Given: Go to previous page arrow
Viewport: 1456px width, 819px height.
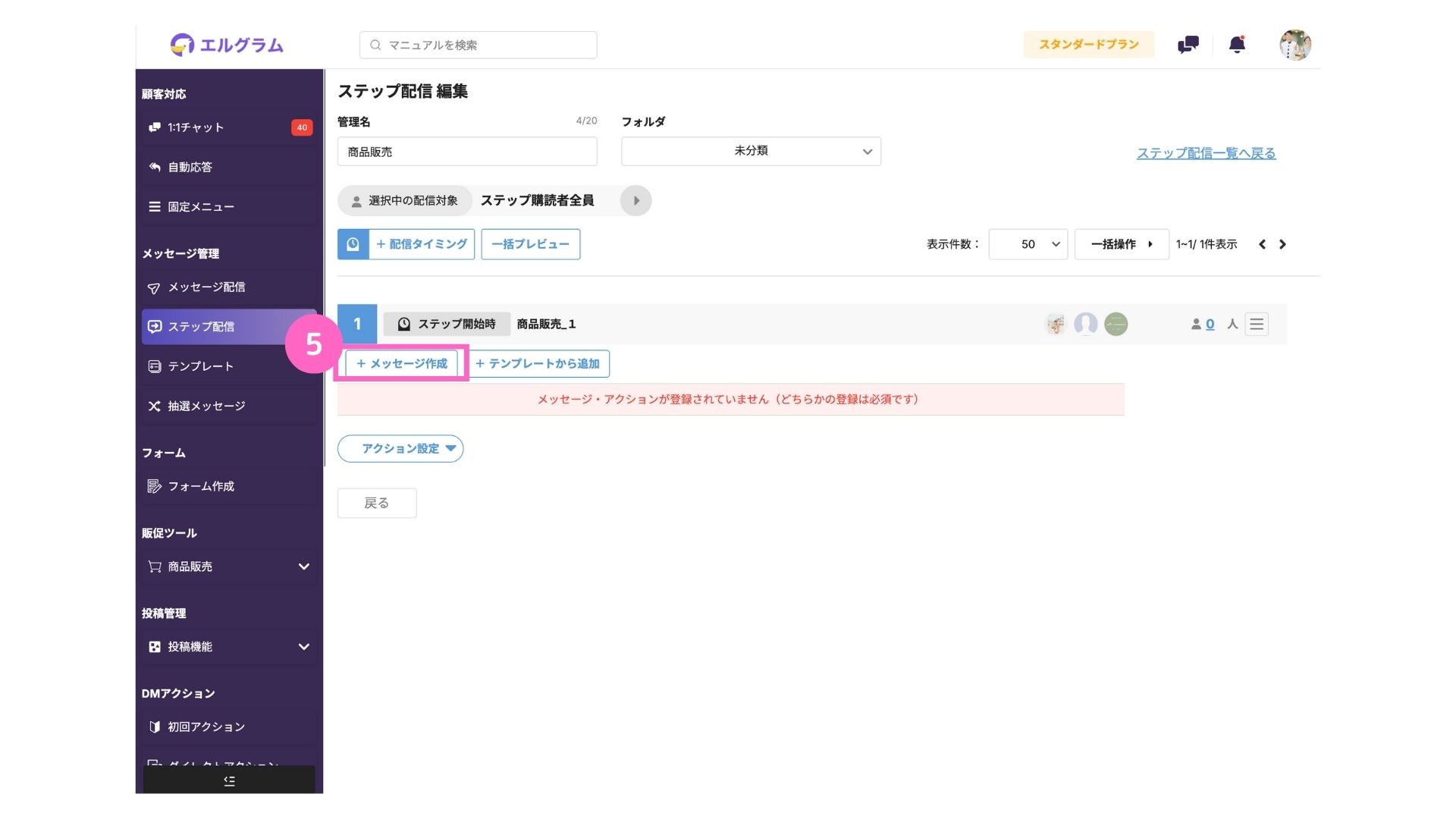Looking at the screenshot, I should pyautogui.click(x=1262, y=244).
